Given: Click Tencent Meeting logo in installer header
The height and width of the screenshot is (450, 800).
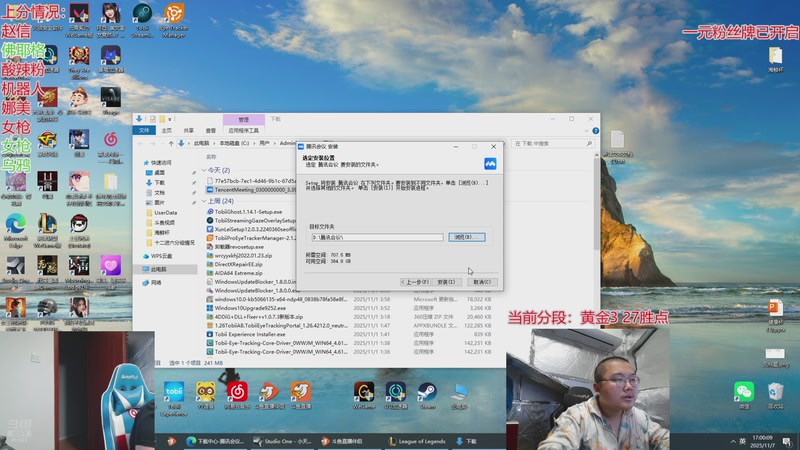Looking at the screenshot, I should (490, 164).
